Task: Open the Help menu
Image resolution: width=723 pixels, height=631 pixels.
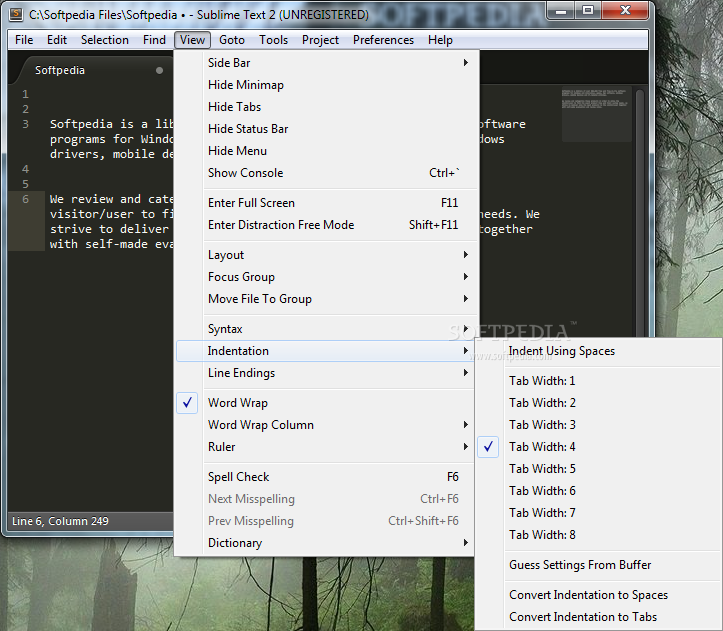Action: click(x=440, y=40)
